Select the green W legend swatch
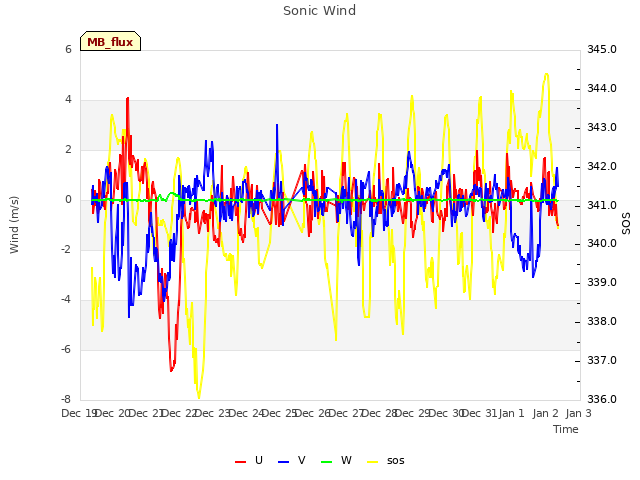Screen dimensions: 640x480 click(327, 461)
